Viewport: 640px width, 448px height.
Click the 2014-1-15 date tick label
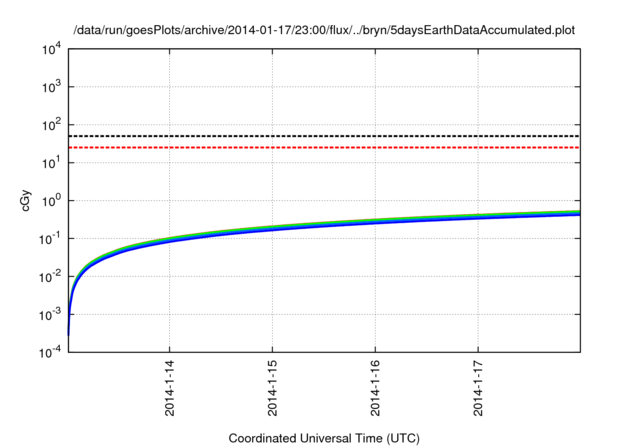pos(272,388)
